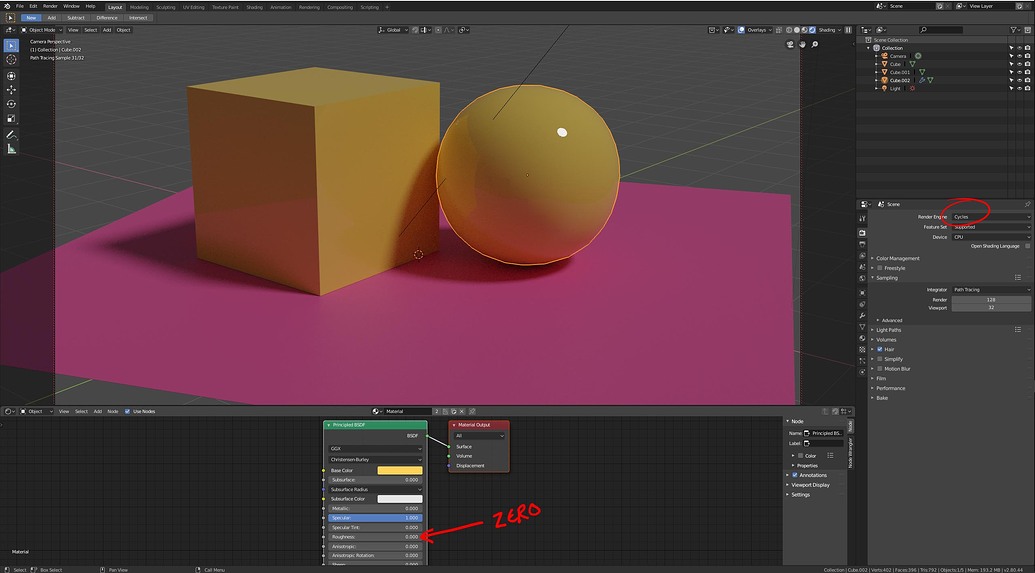Open the GGX distribution dropdown in Principled BSDF
The height and width of the screenshot is (573, 1035).
pos(376,449)
